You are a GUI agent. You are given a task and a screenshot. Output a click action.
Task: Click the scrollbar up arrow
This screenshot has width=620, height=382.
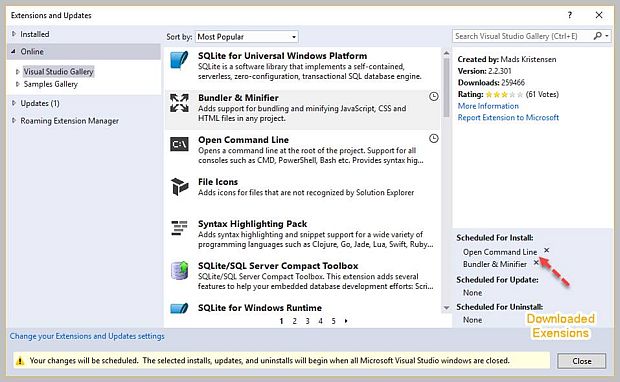(446, 53)
